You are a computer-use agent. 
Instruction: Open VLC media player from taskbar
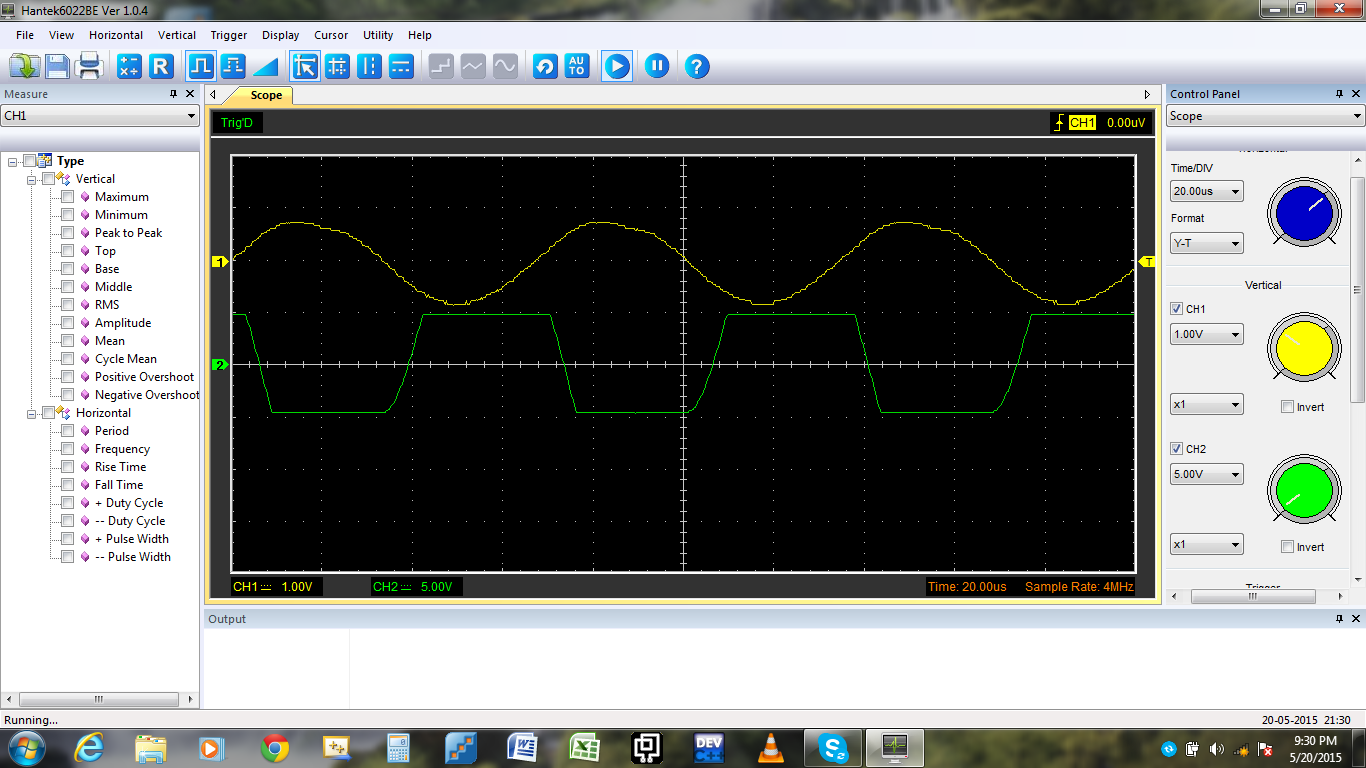tap(771, 747)
